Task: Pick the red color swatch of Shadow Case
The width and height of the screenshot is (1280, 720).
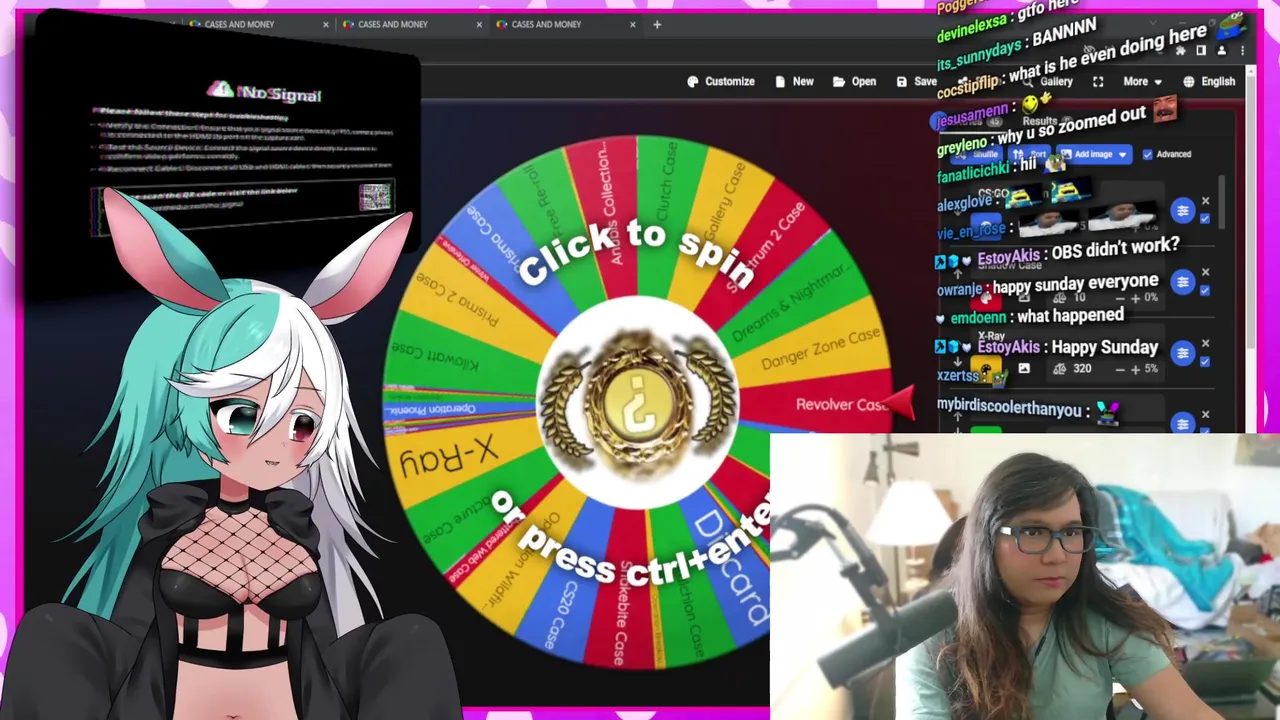Action: [x=986, y=299]
